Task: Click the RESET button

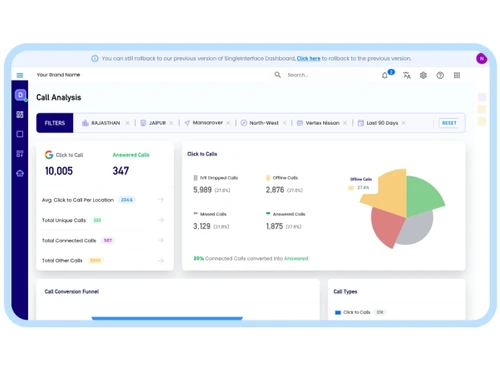Action: [449, 123]
